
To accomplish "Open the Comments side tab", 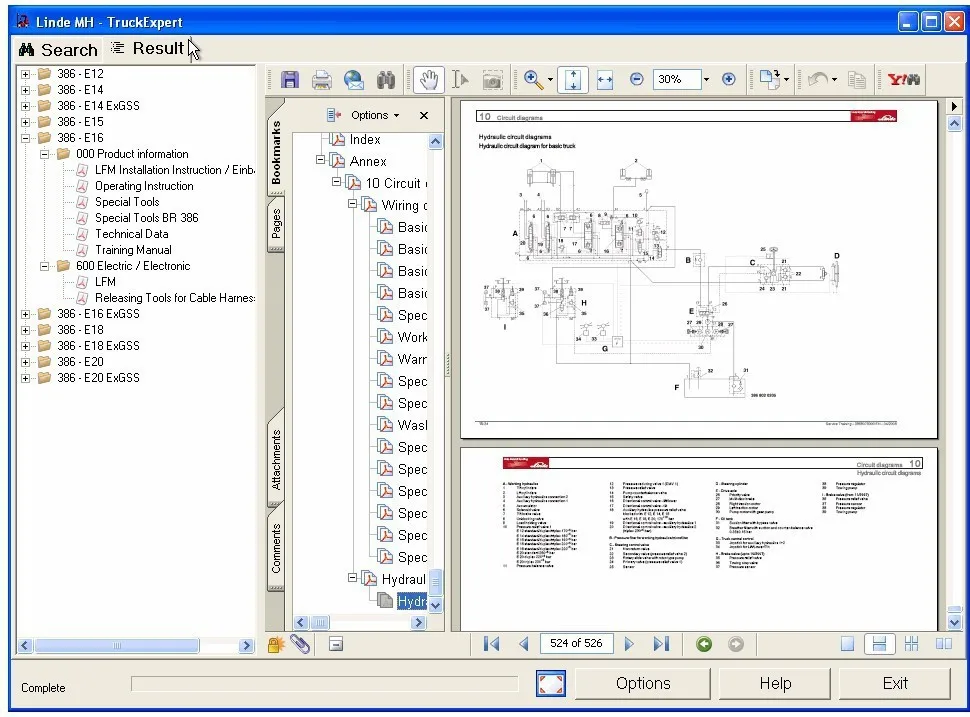I will coord(276,548).
